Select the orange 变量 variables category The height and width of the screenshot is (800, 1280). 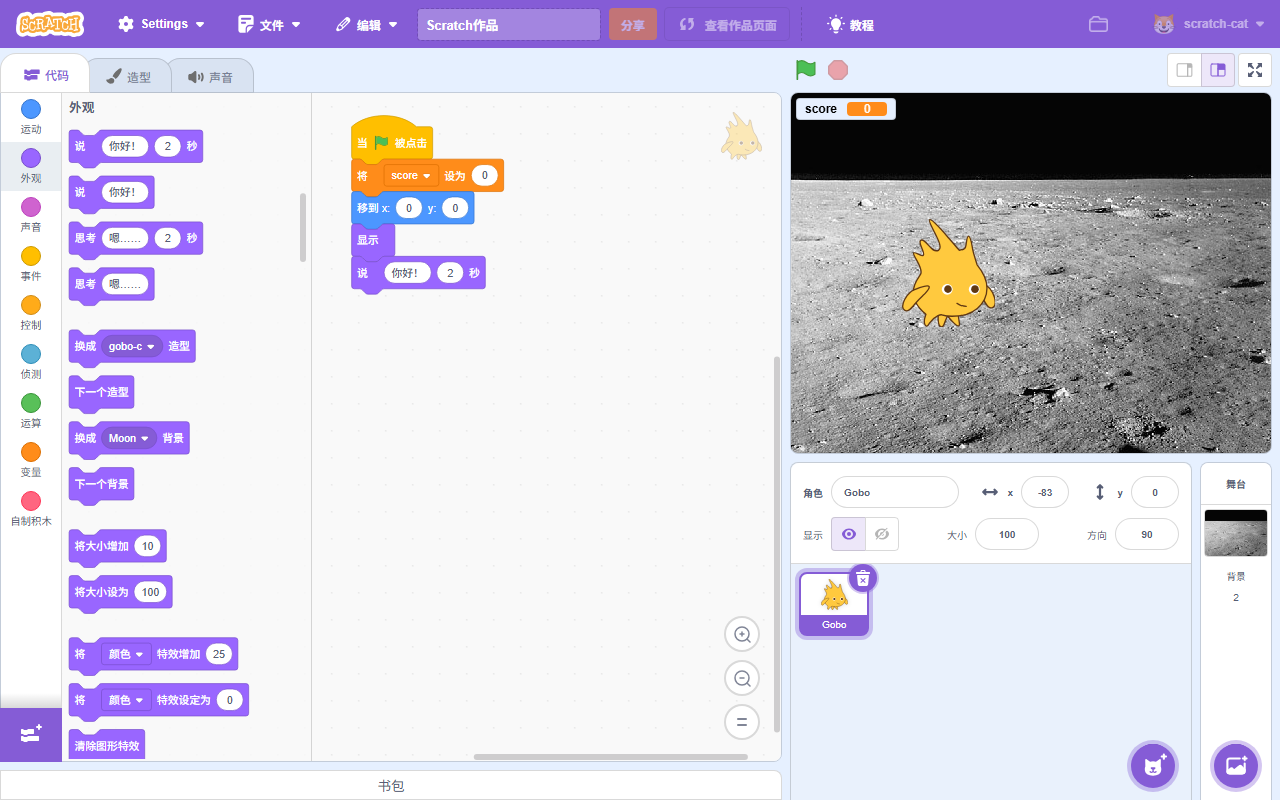tap(31, 458)
